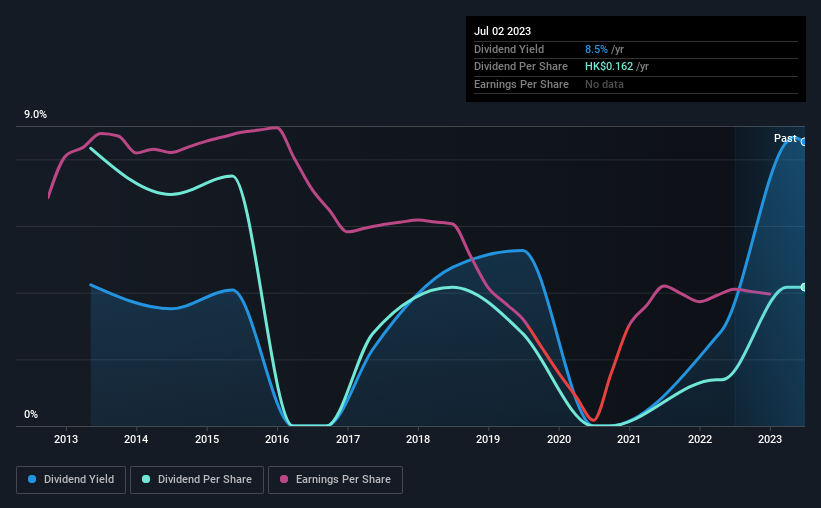This screenshot has width=821, height=508.
Task: Click the 2023 x-axis label
Action: click(x=770, y=439)
